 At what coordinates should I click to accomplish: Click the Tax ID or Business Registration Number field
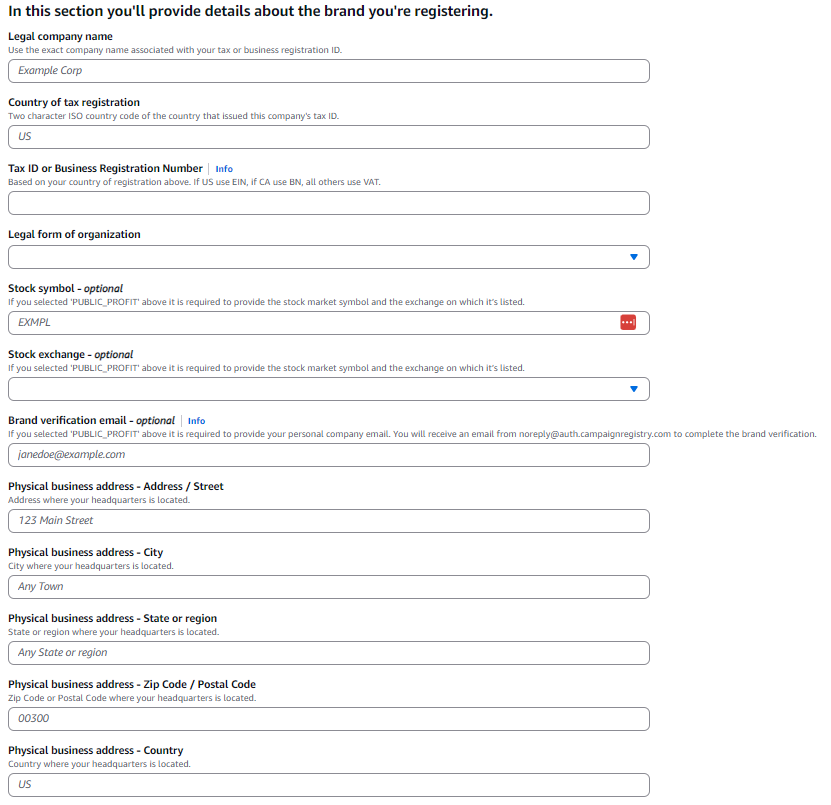coord(329,203)
